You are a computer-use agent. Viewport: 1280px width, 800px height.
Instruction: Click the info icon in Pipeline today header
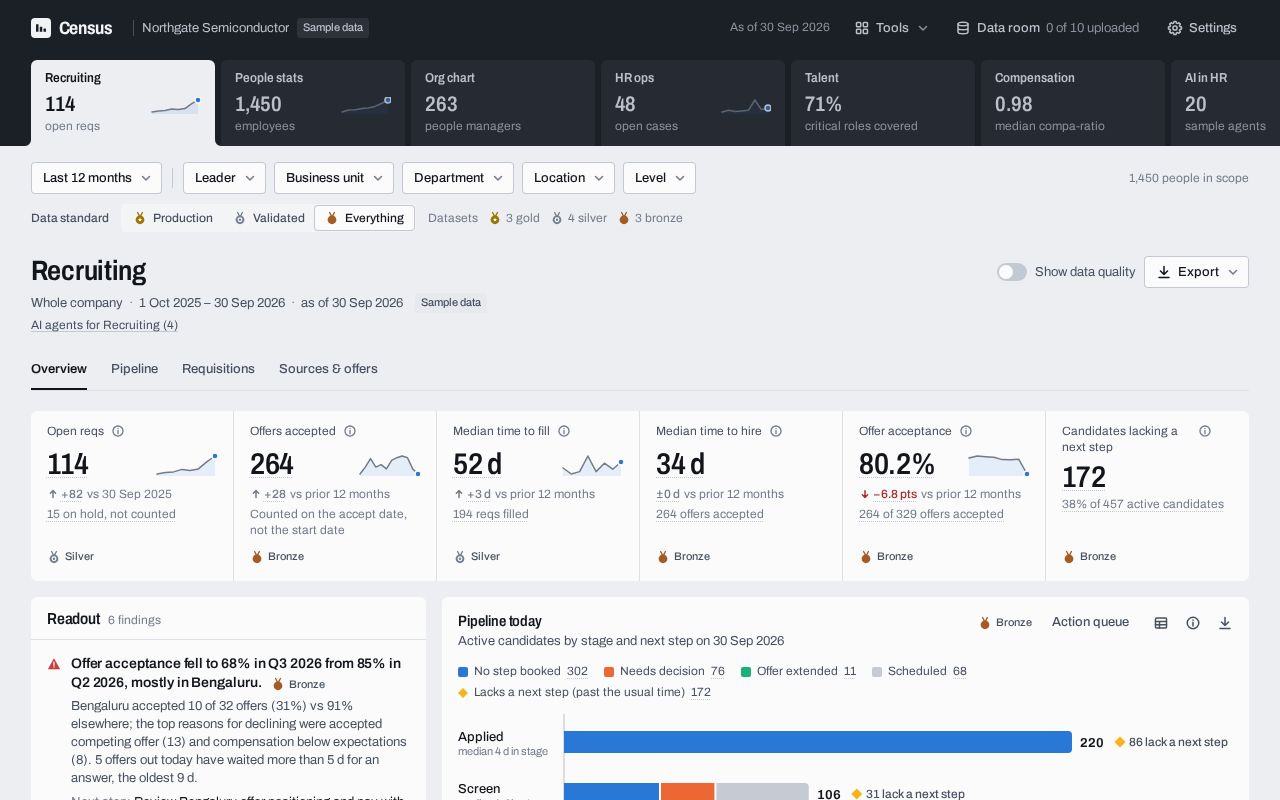coord(1193,623)
